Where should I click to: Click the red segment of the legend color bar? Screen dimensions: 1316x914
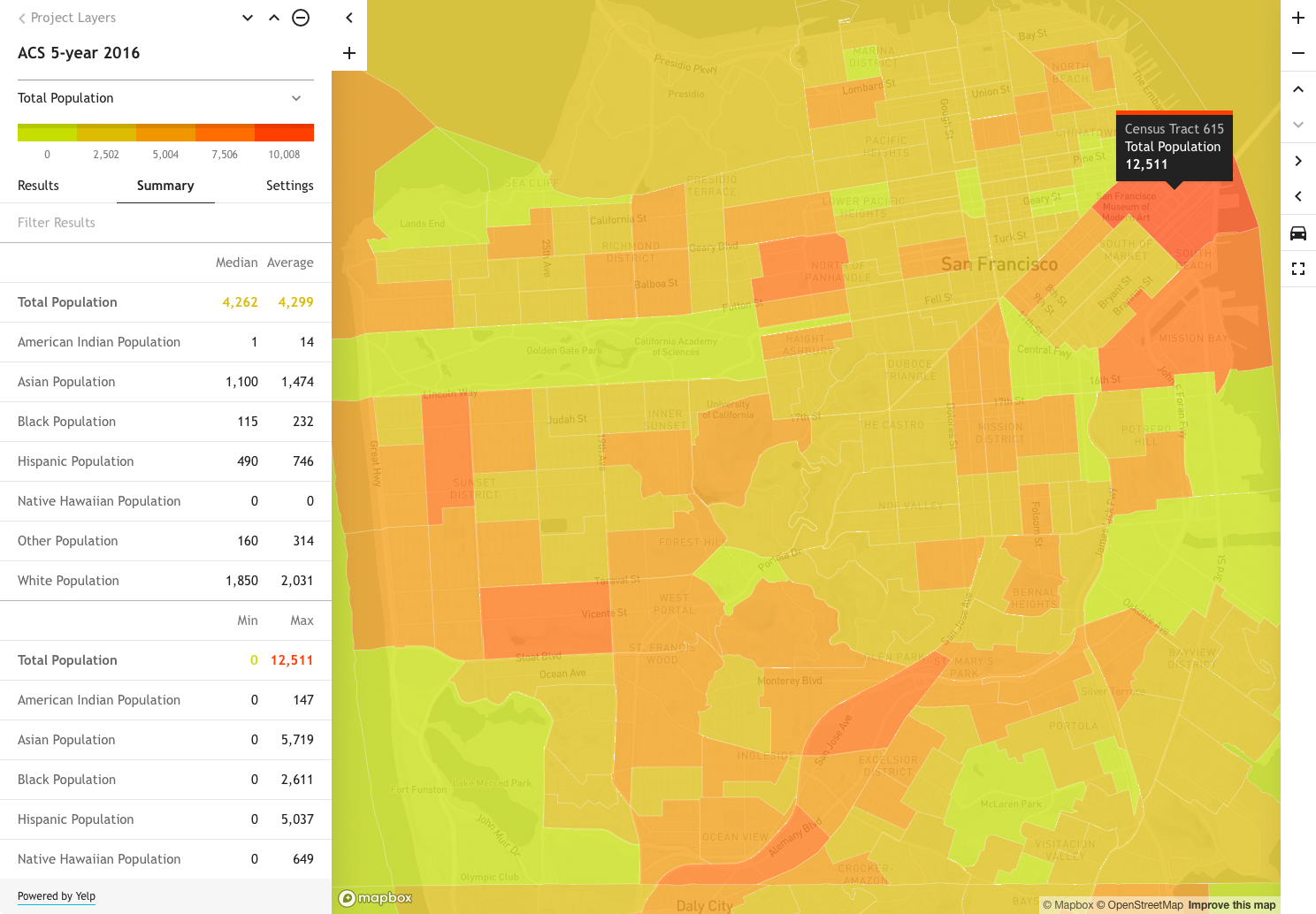[284, 133]
